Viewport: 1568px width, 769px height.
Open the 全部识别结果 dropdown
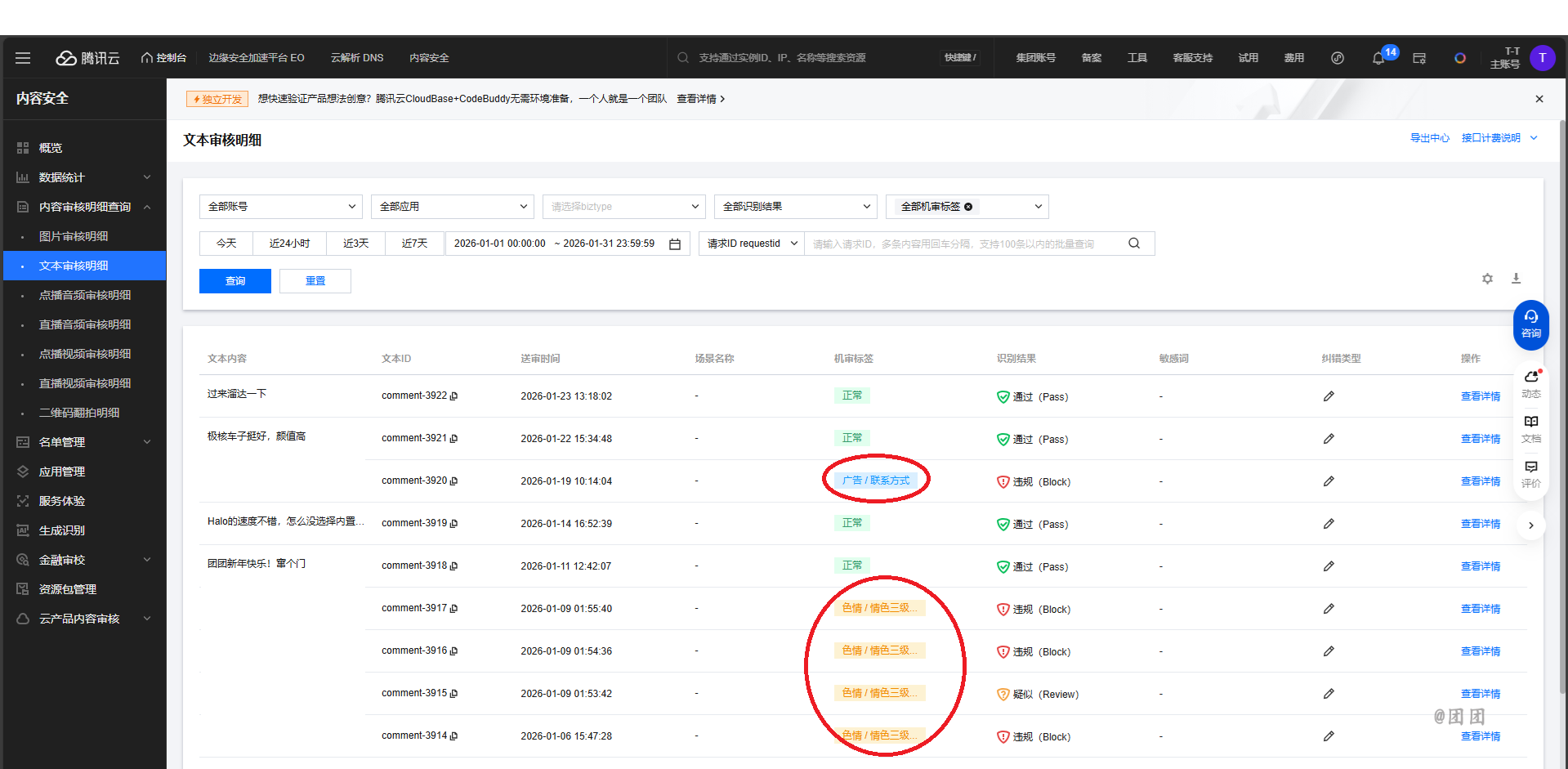click(x=795, y=207)
